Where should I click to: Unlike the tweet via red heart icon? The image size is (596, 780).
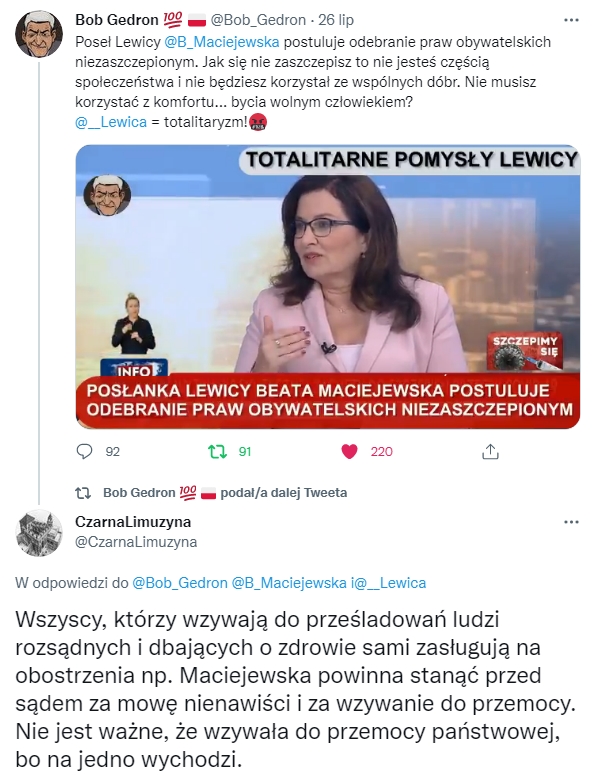(x=349, y=451)
